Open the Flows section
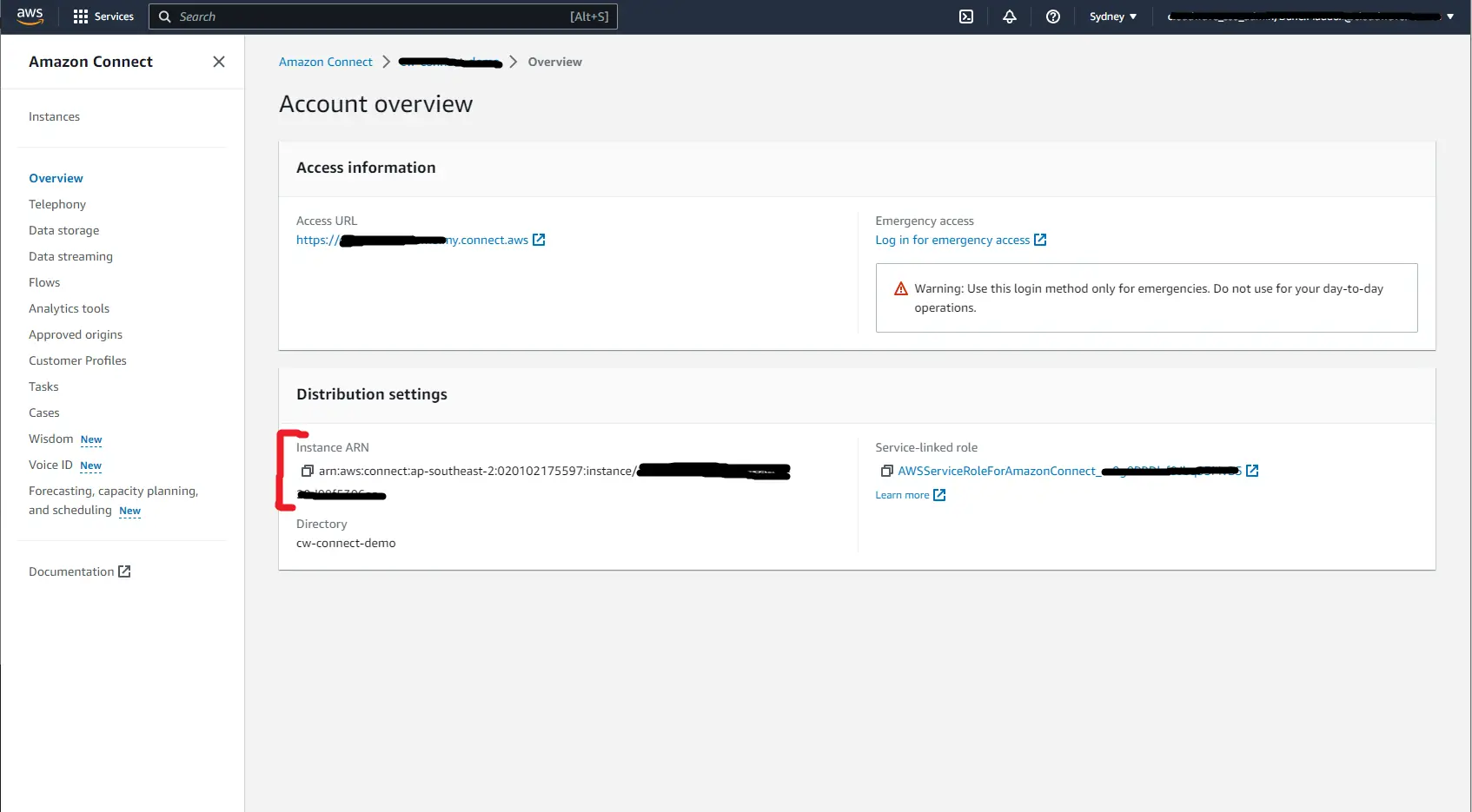 click(x=44, y=282)
